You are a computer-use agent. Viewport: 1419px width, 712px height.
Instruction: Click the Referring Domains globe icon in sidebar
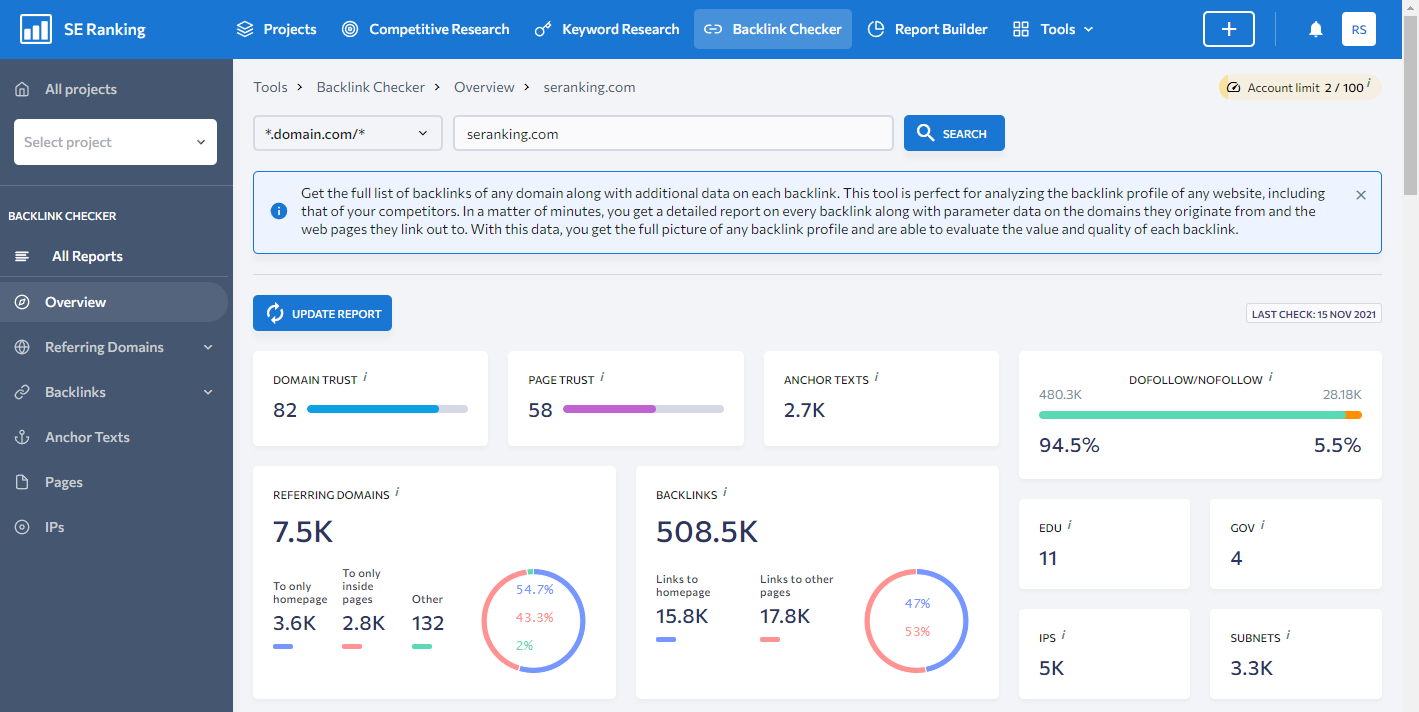tap(22, 347)
